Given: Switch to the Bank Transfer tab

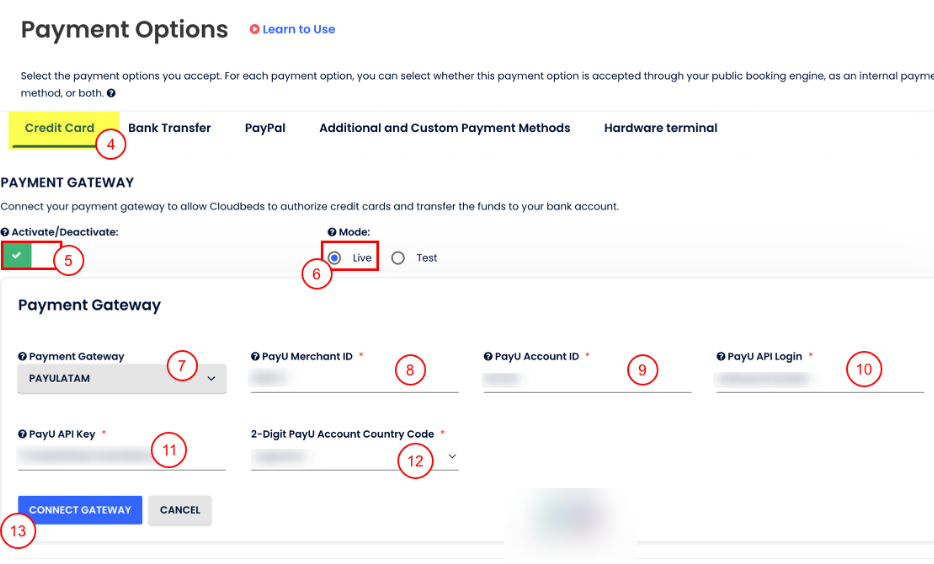Looking at the screenshot, I should pyautogui.click(x=169, y=128).
